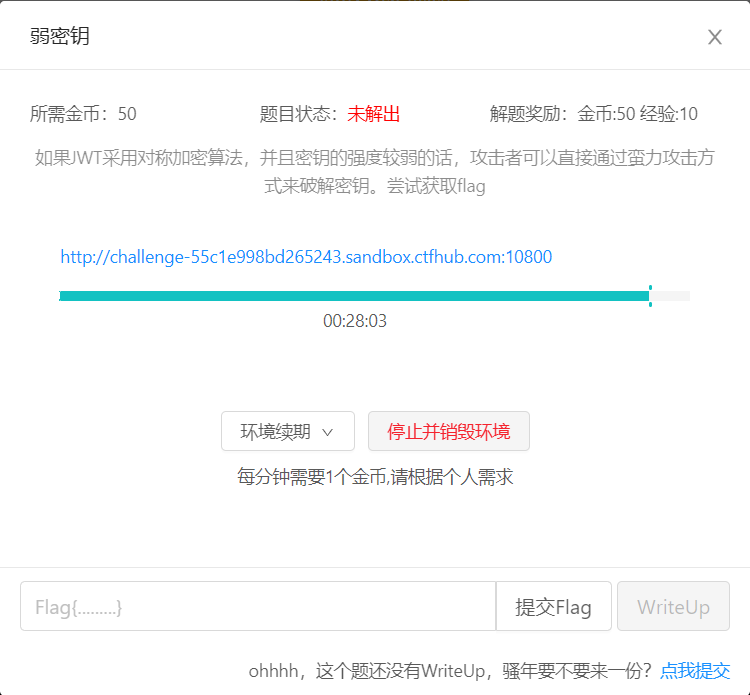Click the progress bar end marker
Screen dimensions: 750x695
click(650, 296)
